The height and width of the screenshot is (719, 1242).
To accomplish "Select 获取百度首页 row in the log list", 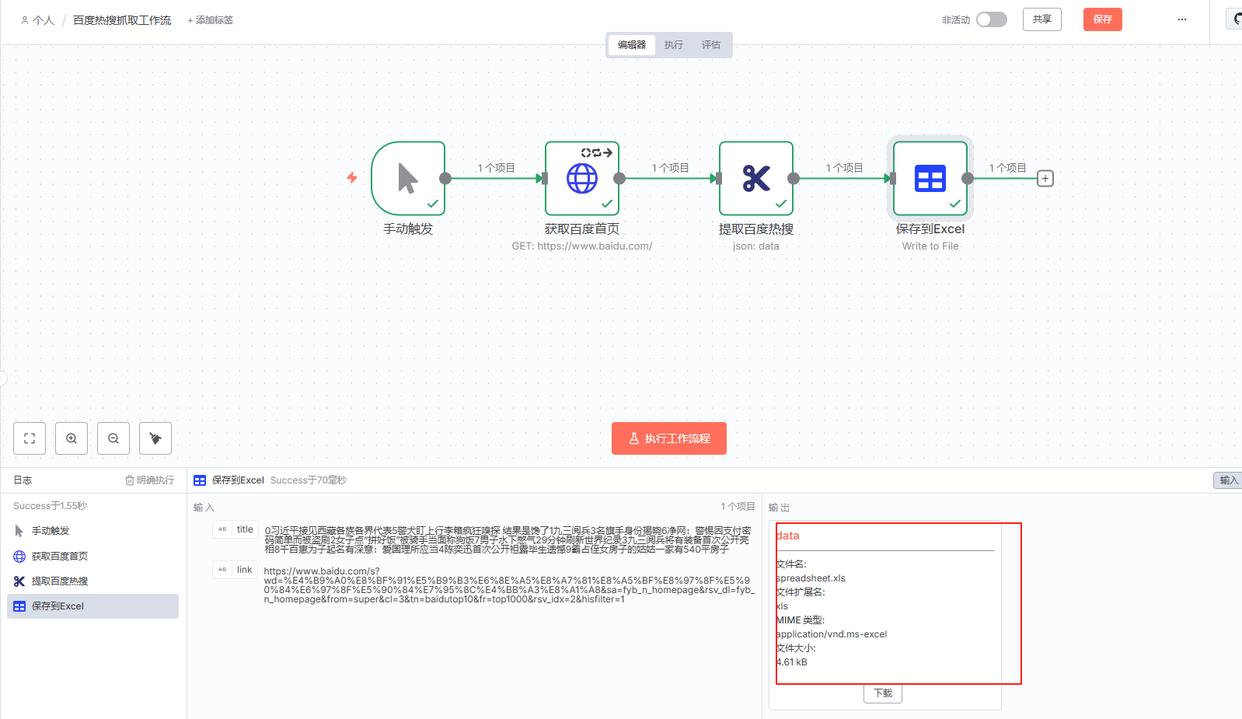I will (x=93, y=556).
